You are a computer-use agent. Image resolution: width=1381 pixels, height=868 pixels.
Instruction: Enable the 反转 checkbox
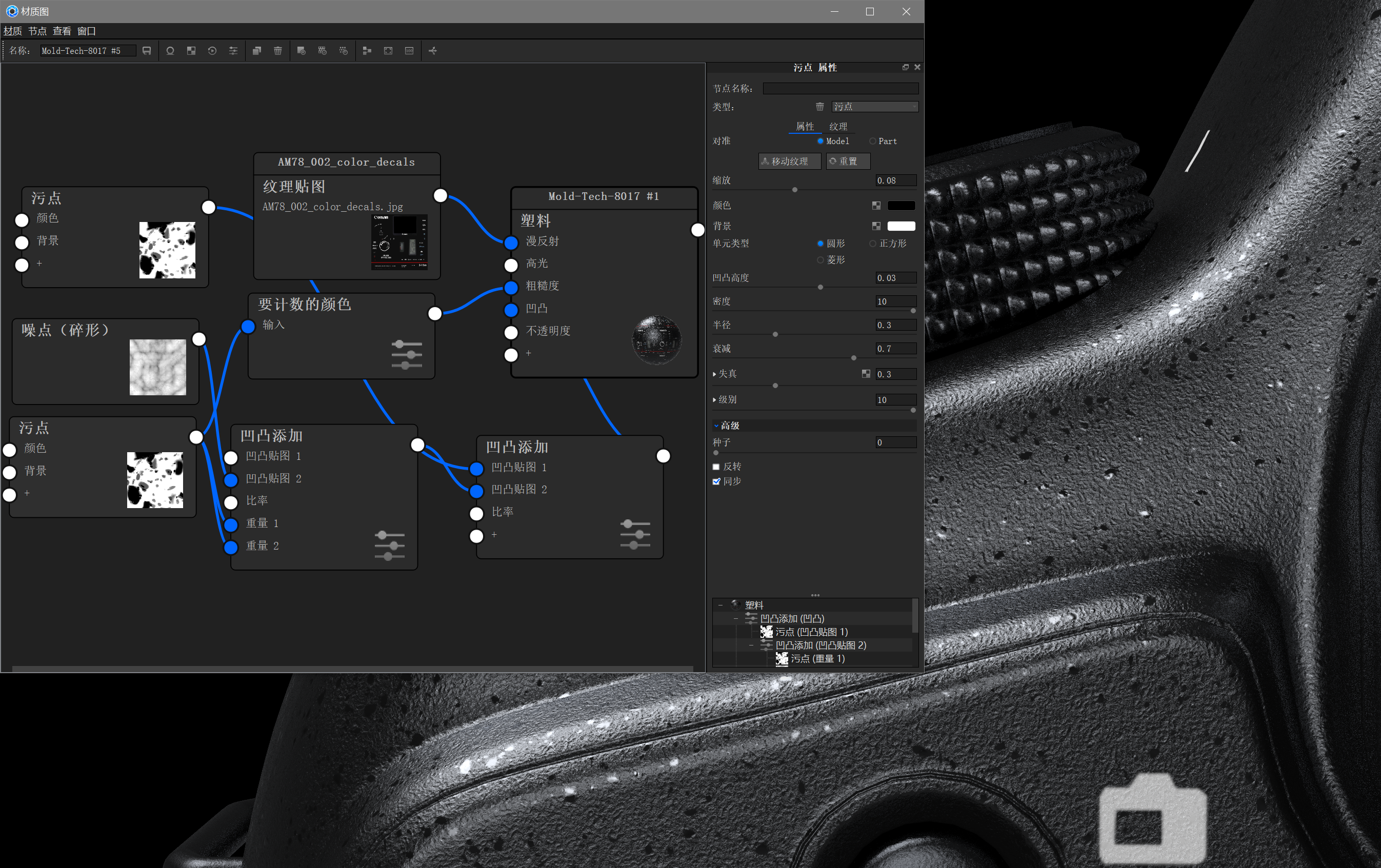pos(716,467)
